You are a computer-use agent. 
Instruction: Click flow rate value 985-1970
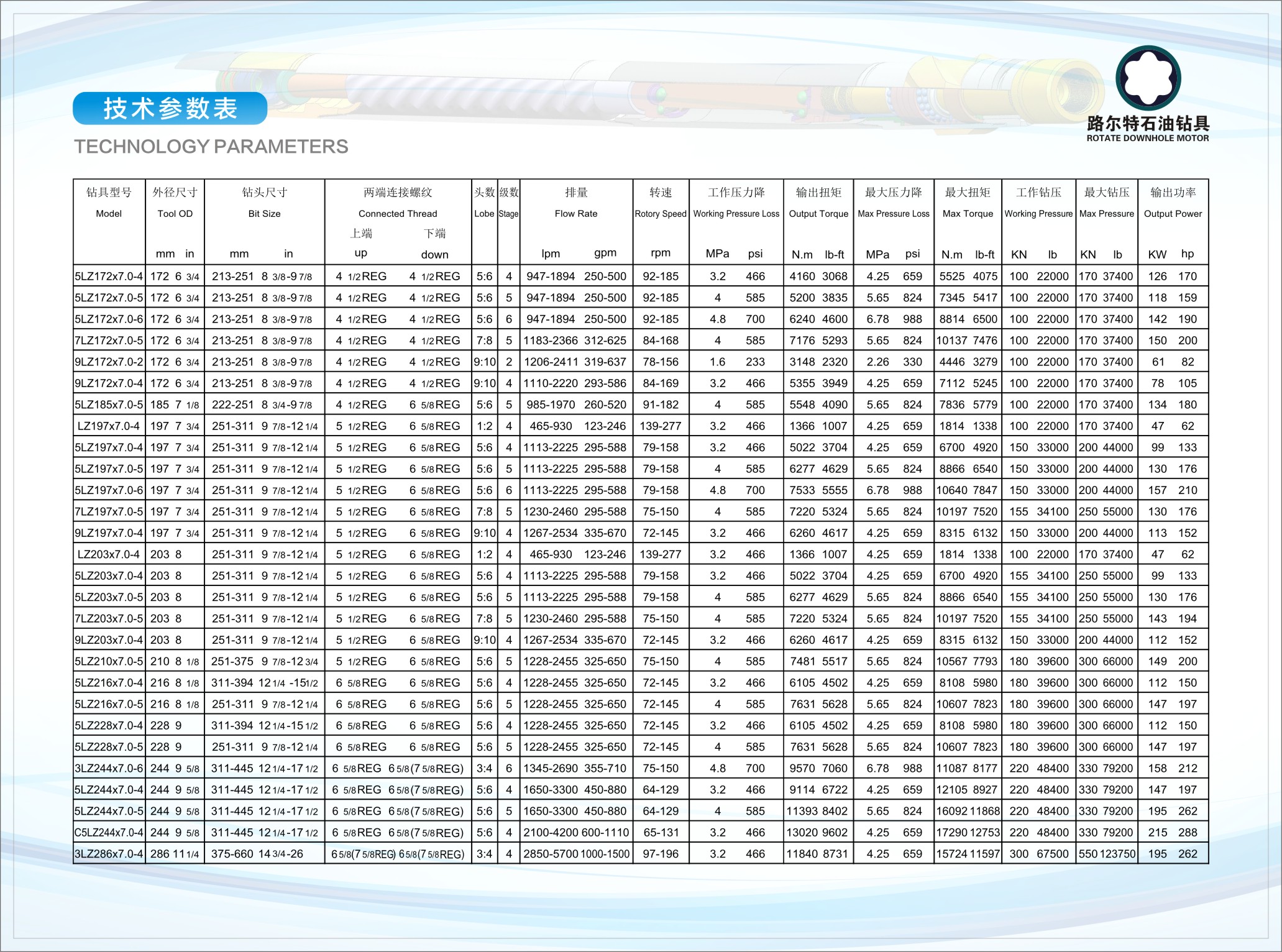551,405
